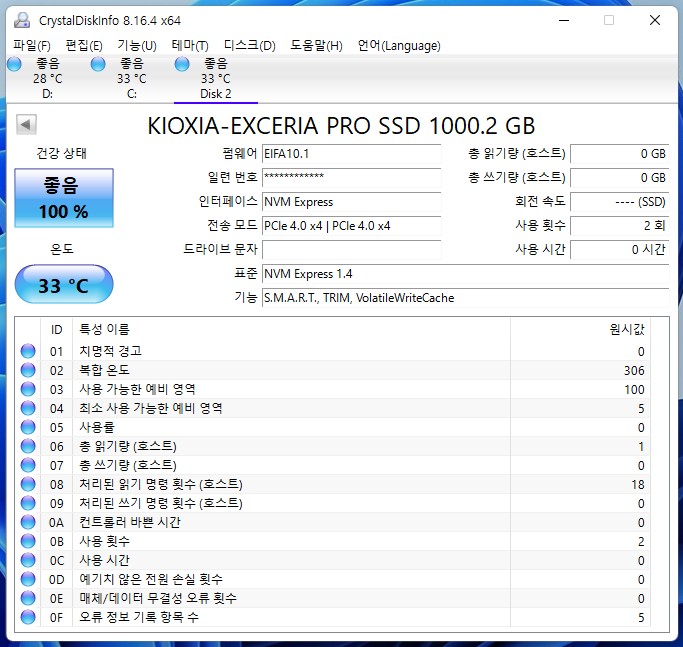Click the empty 드라이브 문자 field
Image resolution: width=683 pixels, height=647 pixels.
(x=352, y=250)
